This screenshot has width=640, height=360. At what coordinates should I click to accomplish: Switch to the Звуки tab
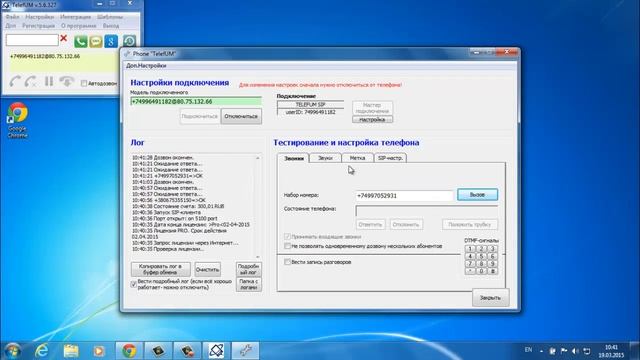[325, 158]
